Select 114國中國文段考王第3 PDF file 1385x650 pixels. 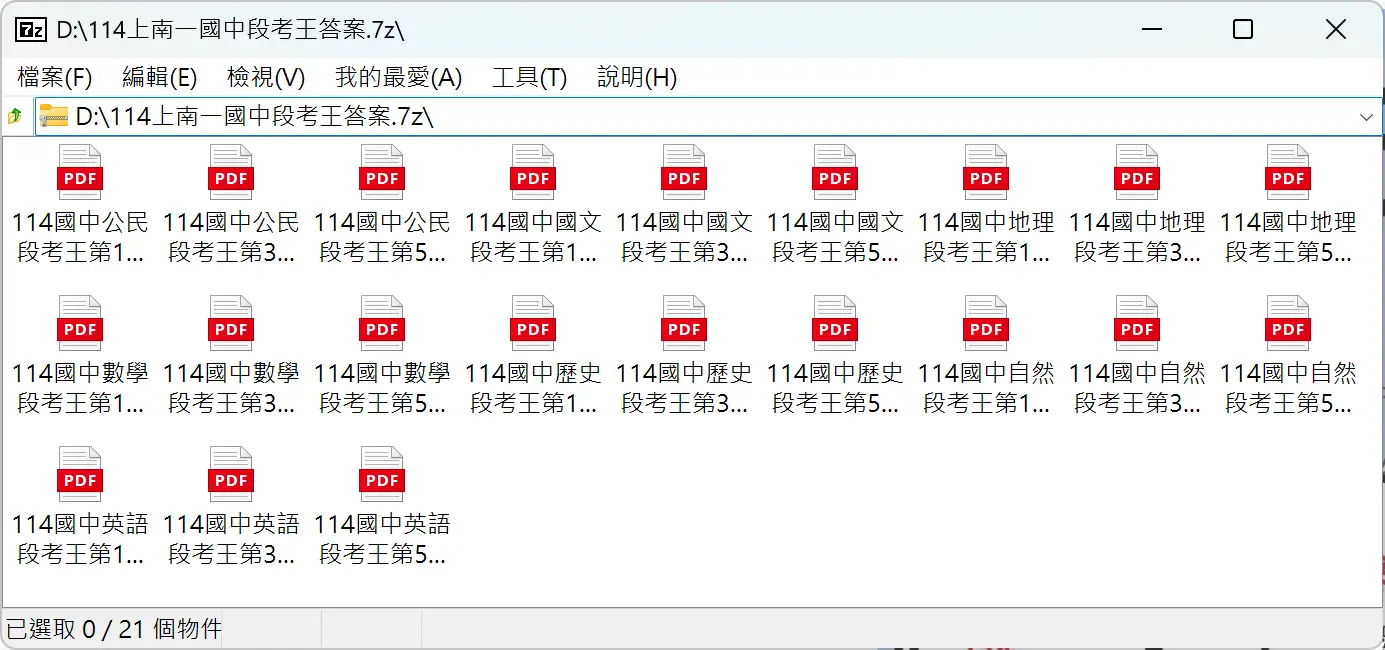pos(684,174)
